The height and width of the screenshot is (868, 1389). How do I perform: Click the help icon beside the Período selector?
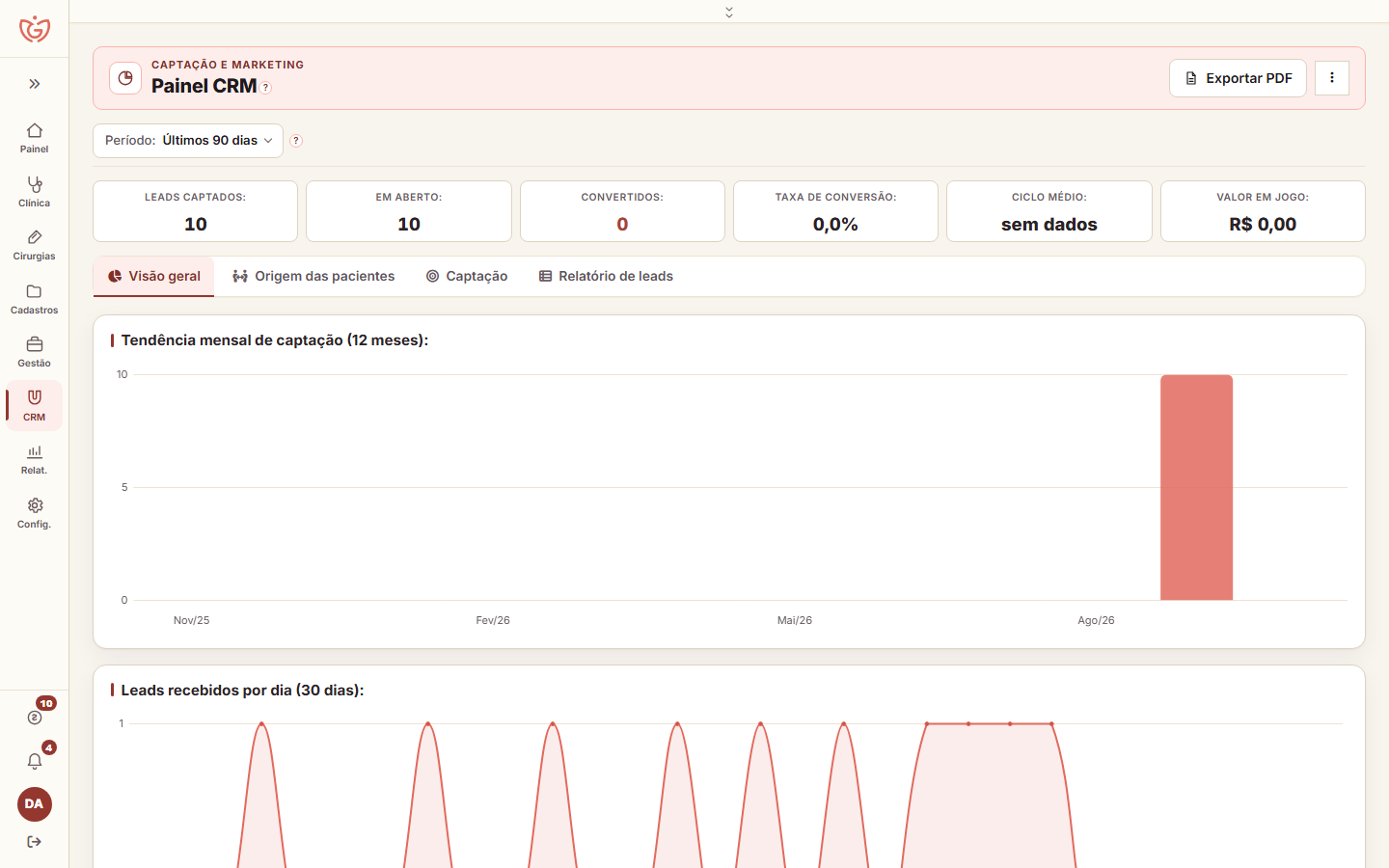[x=296, y=141]
